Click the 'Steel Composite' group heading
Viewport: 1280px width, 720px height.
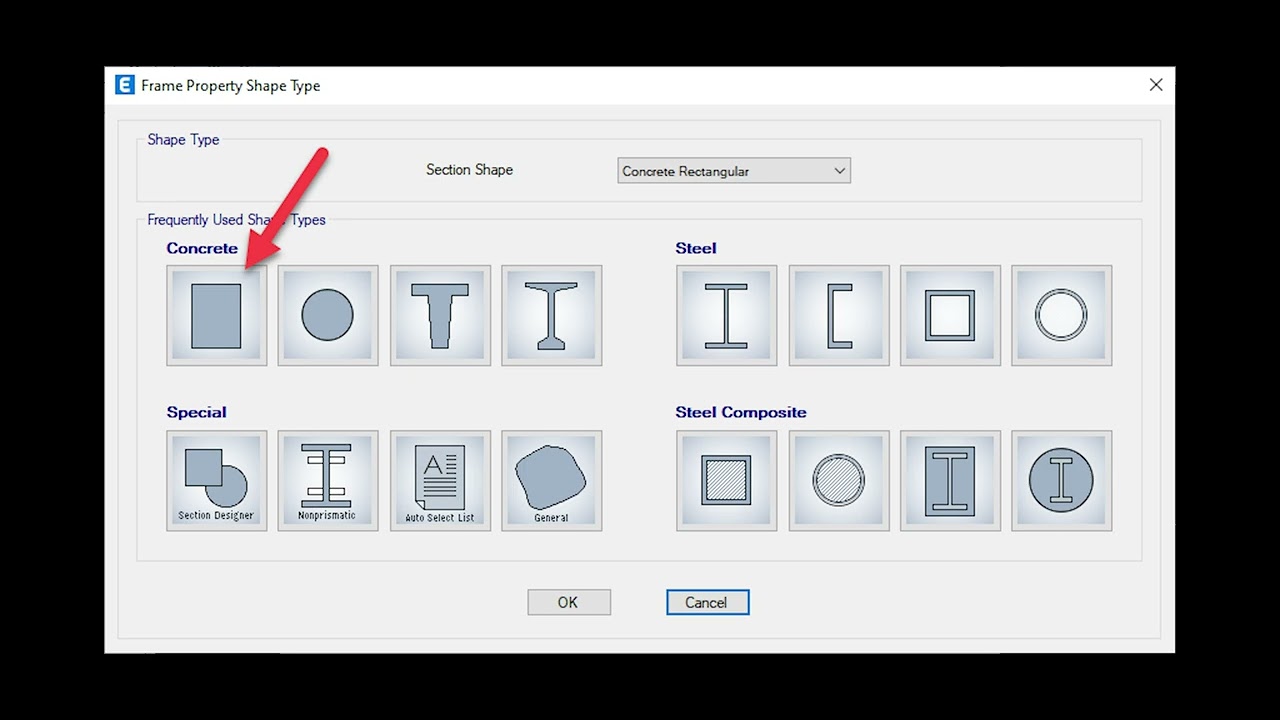[740, 412]
